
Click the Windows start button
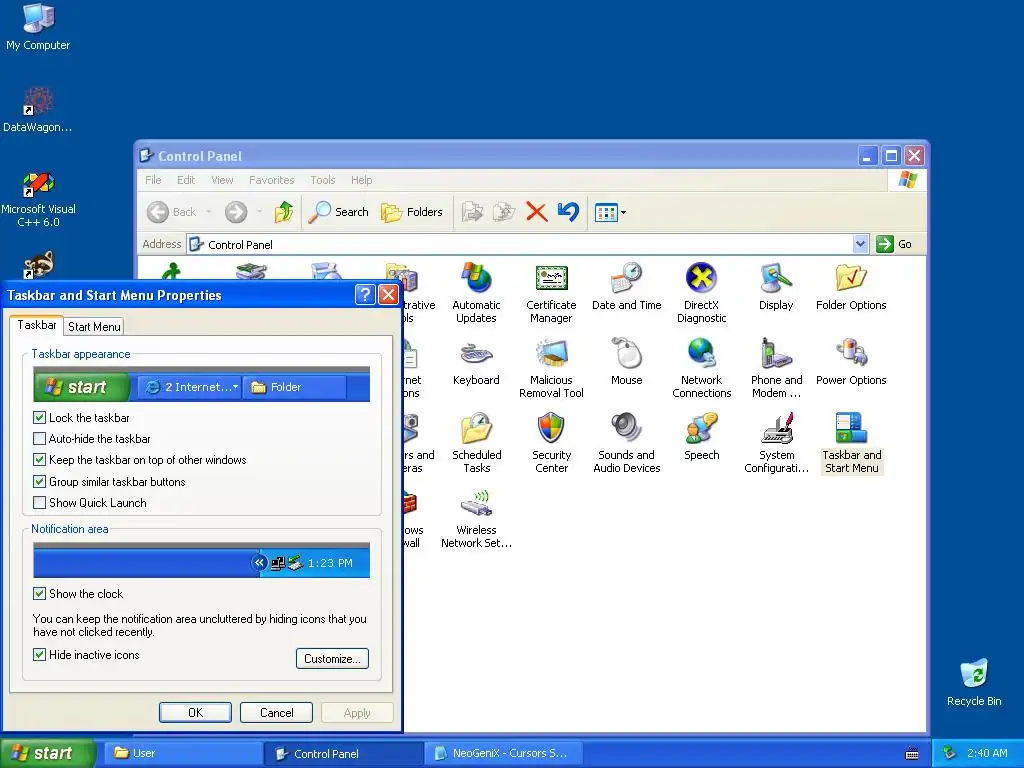click(x=46, y=754)
